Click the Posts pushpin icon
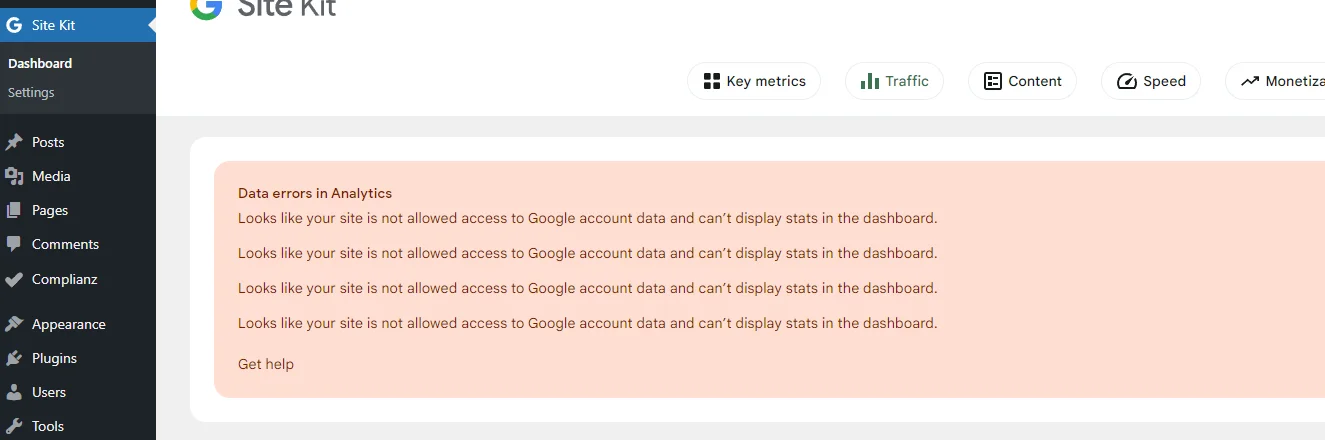 [x=14, y=142]
